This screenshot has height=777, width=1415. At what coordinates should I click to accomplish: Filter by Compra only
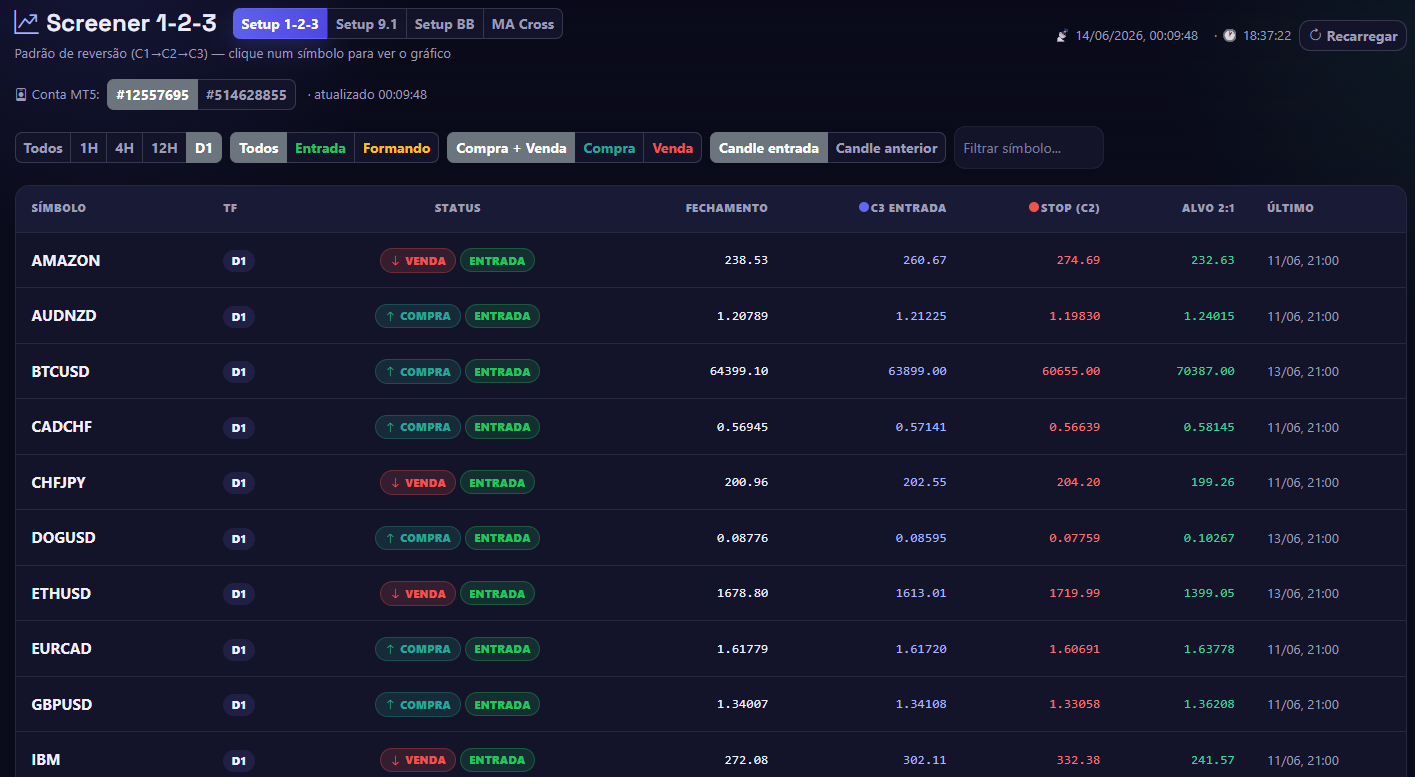pyautogui.click(x=609, y=148)
